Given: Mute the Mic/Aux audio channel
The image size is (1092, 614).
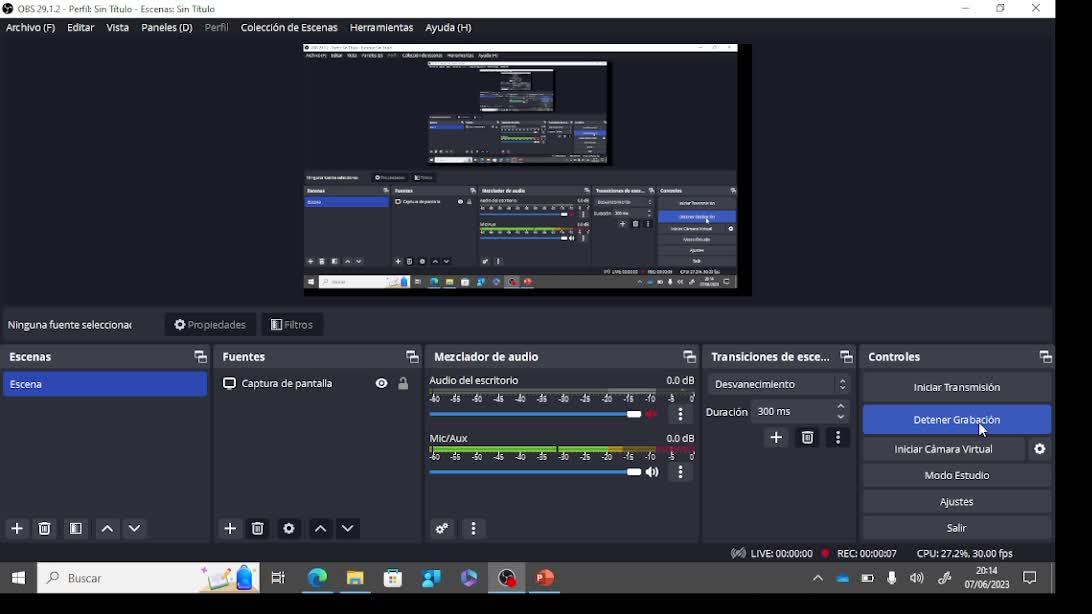Looking at the screenshot, I should pos(653,472).
